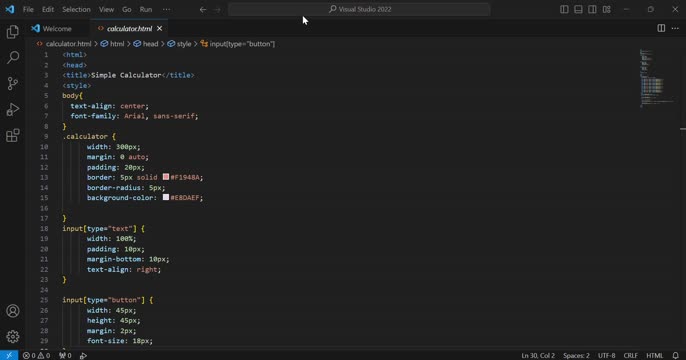
Task: Expand the hidden menu items ellipsis
Action: coord(166,9)
